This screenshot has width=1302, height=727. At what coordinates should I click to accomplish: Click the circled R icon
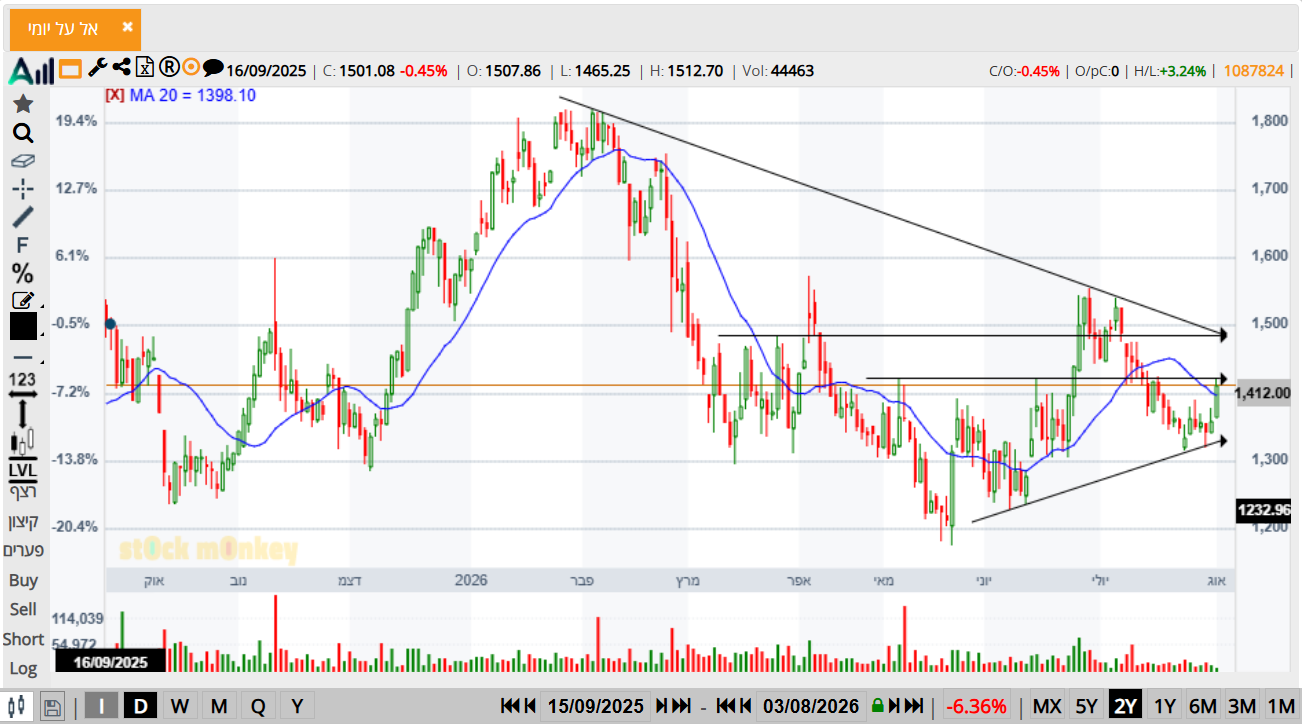168,68
